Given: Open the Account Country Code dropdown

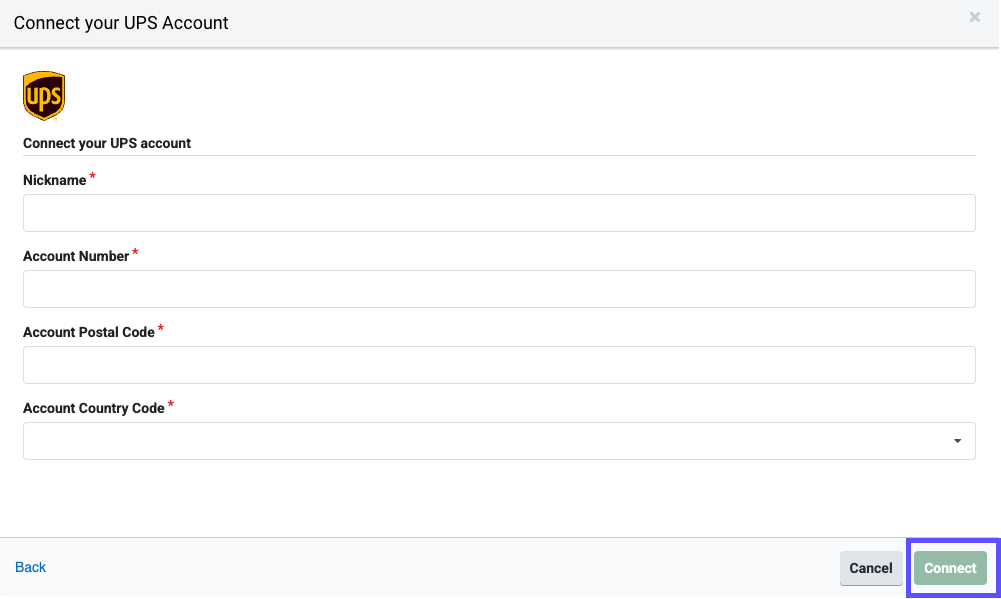Looking at the screenshot, I should tap(499, 441).
